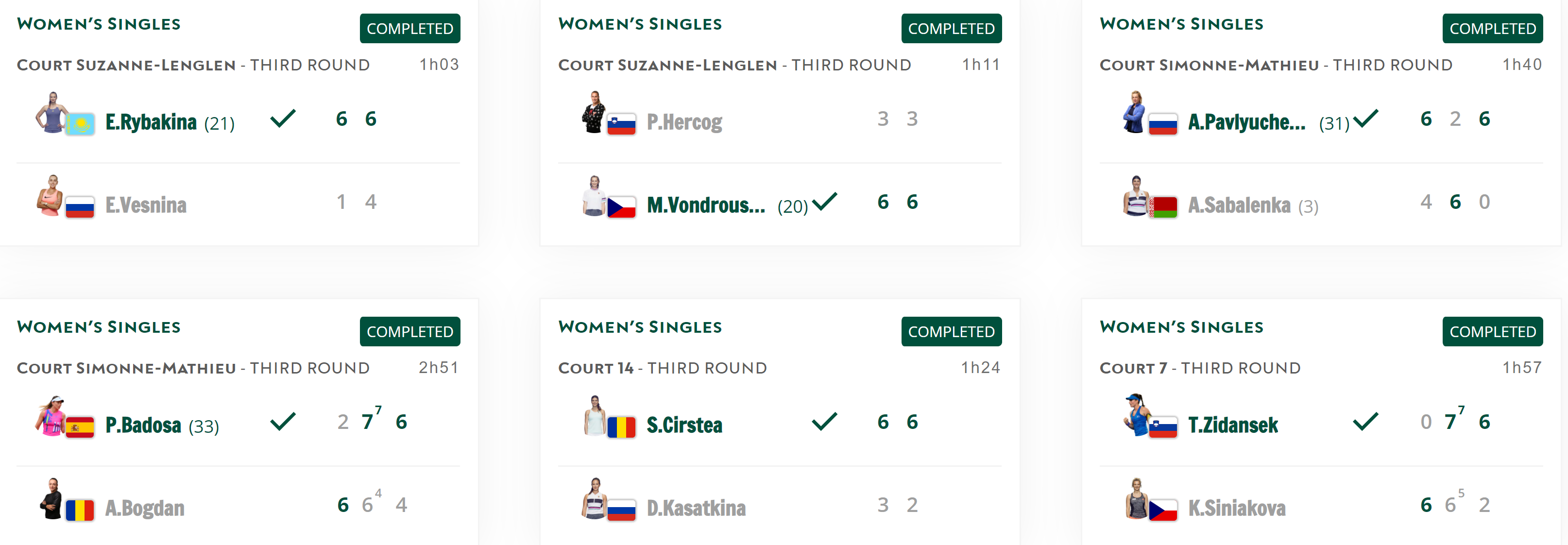Open P.Badosa player profile link
Viewport: 1568px width, 545px height.
click(x=143, y=425)
